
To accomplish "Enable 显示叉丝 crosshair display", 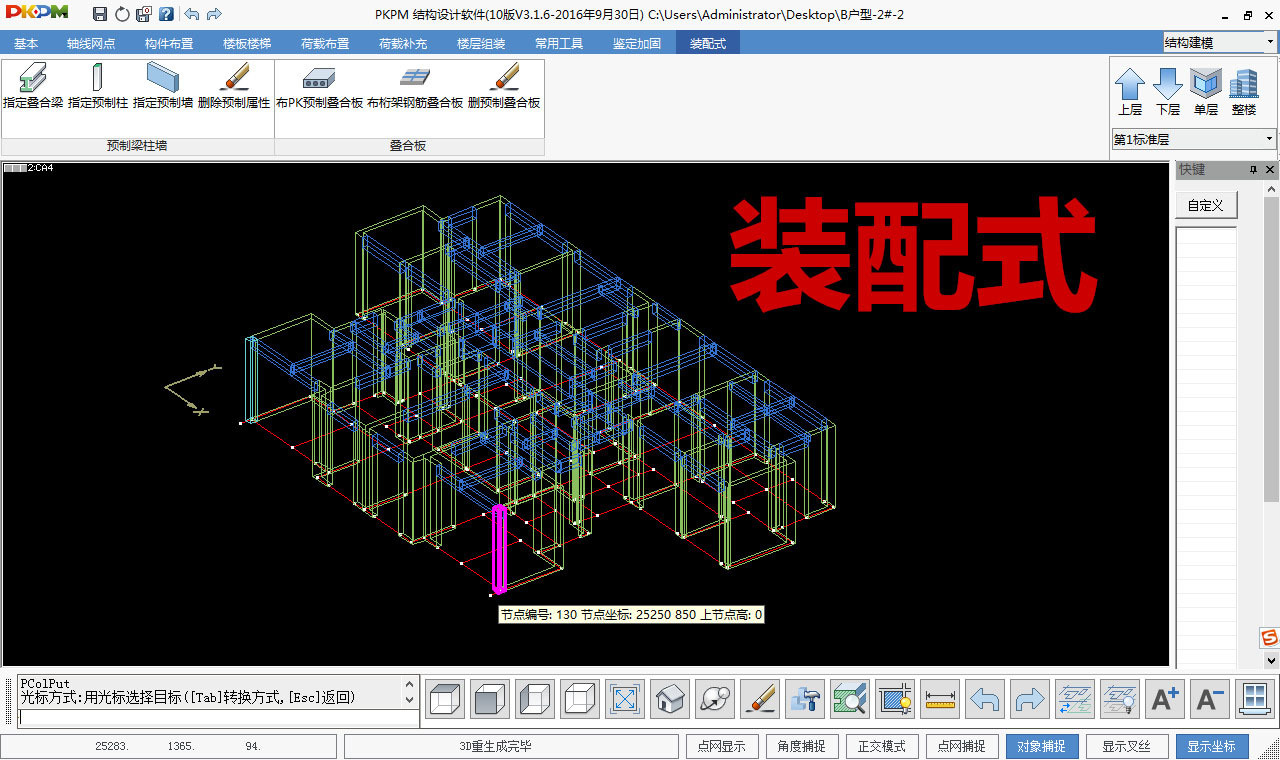I will [1127, 746].
